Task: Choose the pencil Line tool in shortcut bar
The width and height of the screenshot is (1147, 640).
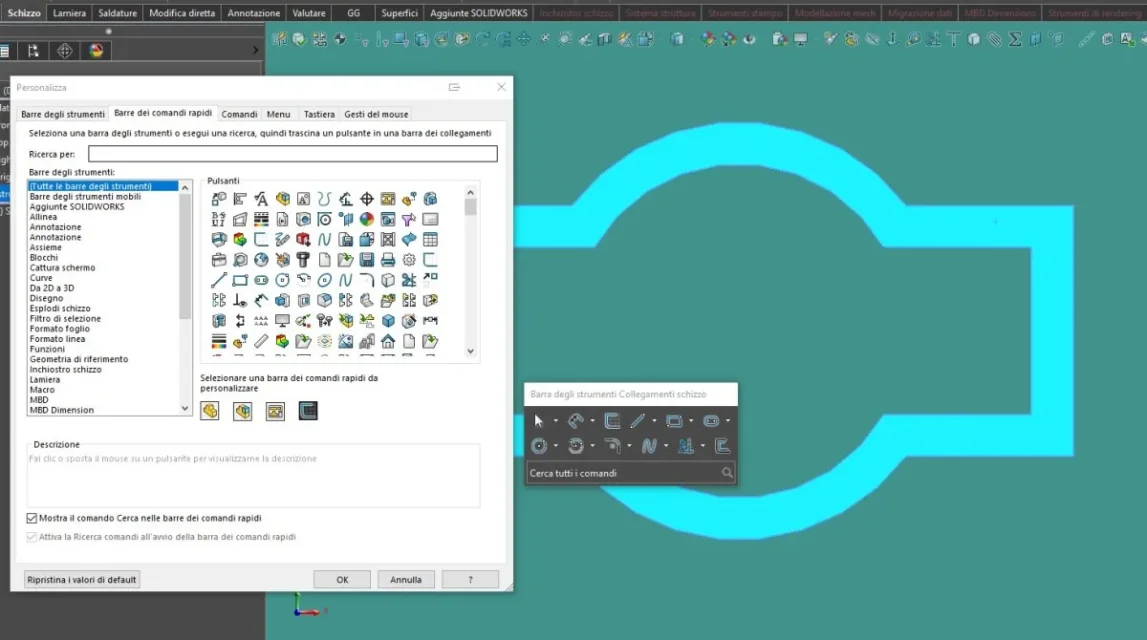Action: 638,421
